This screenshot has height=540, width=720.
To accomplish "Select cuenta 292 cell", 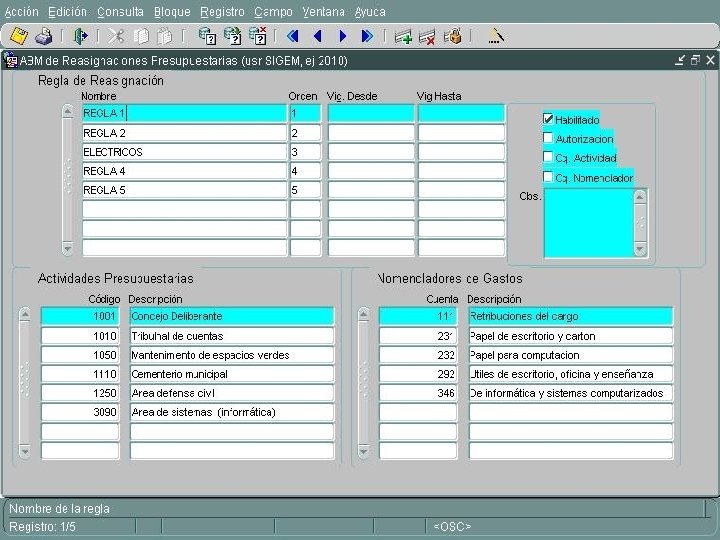I will 418,374.
